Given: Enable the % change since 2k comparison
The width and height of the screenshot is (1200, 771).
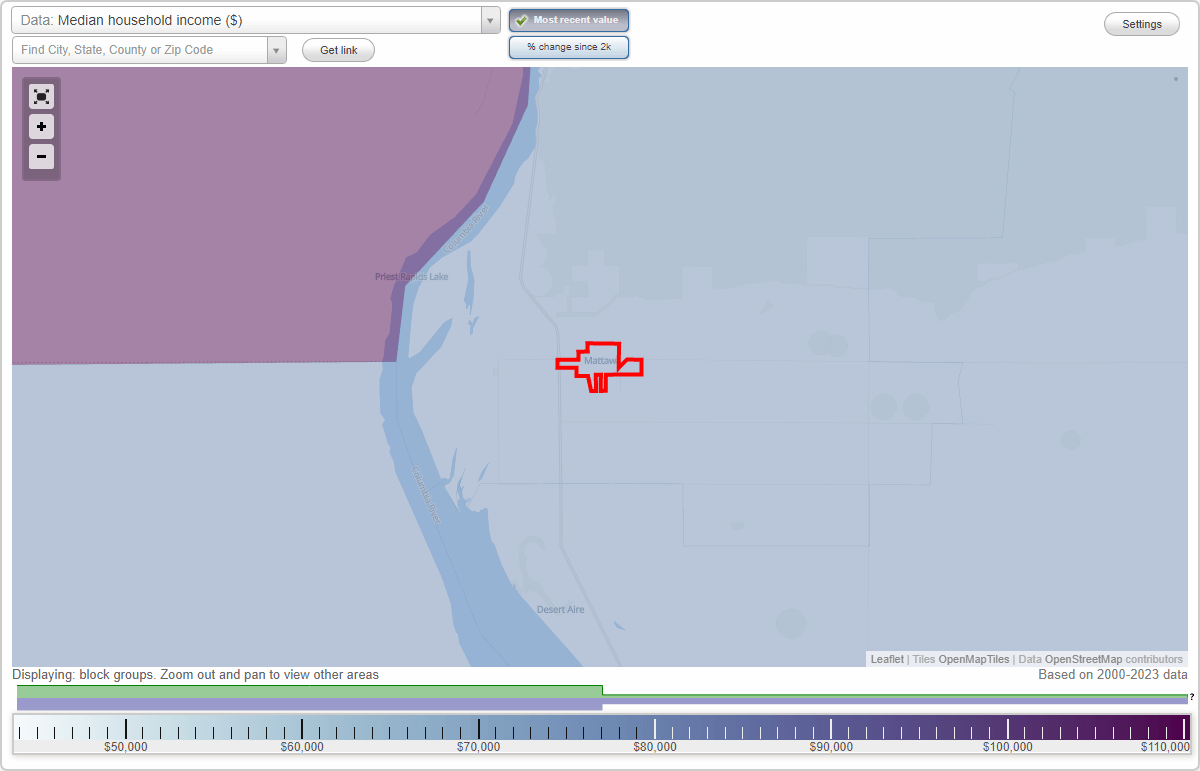Looking at the screenshot, I should (x=568, y=46).
